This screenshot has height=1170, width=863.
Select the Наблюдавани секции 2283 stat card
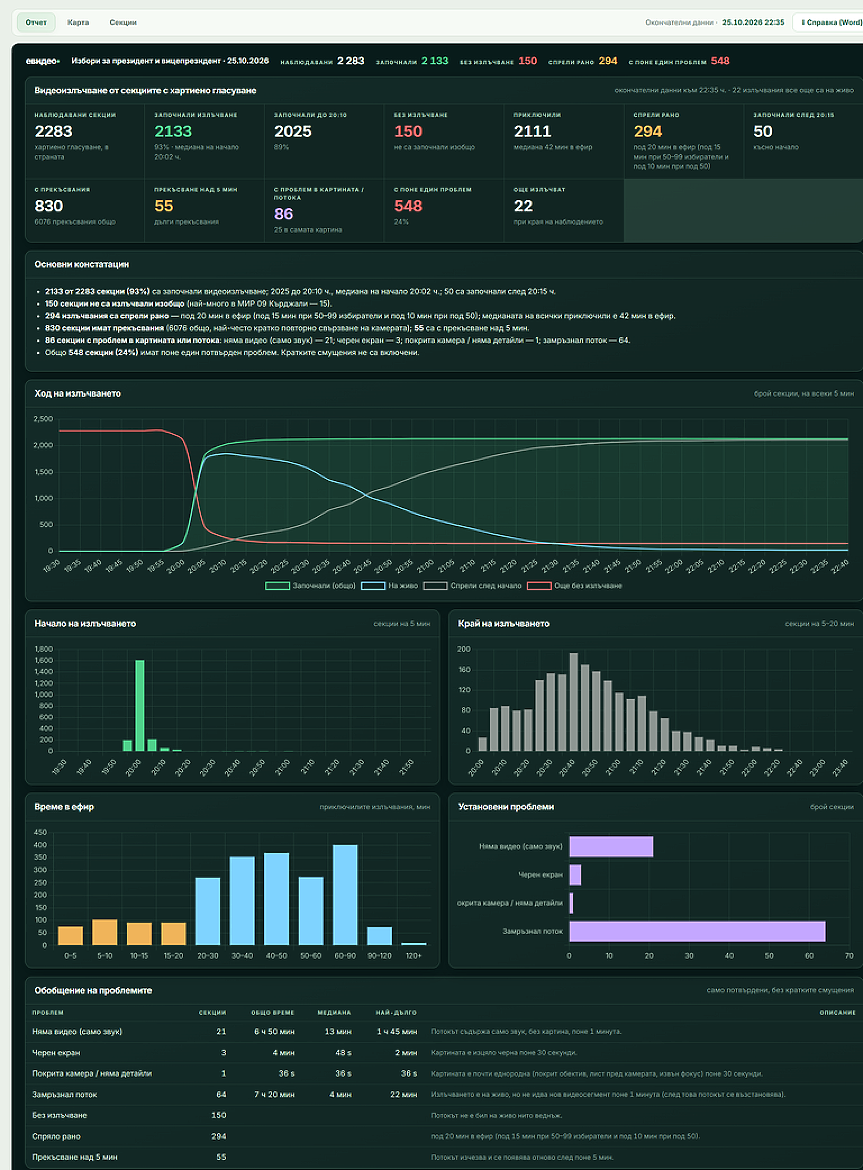tap(85, 141)
